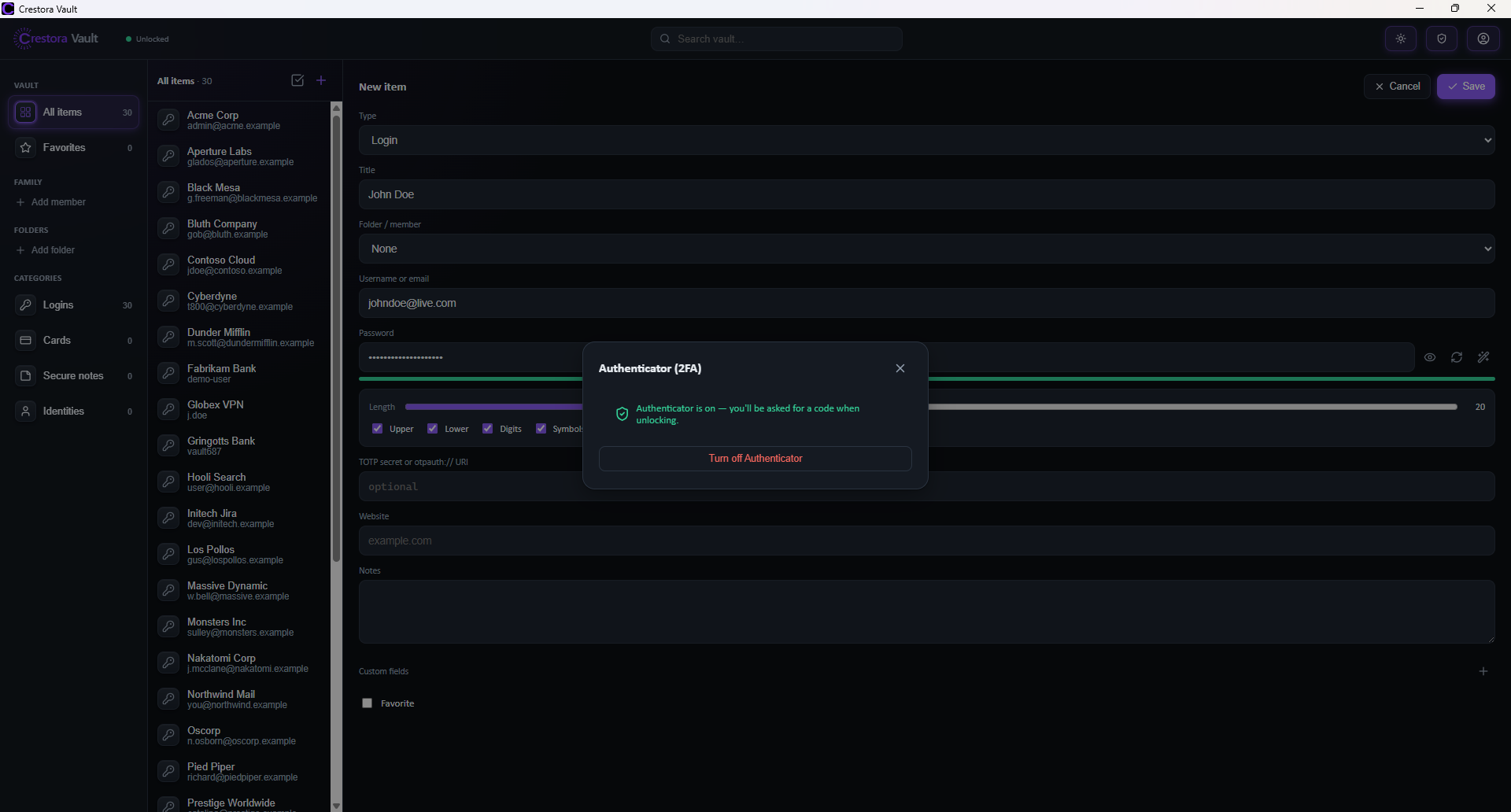Viewport: 1511px width, 812px height.
Task: Click the Notes text area
Action: tap(926, 612)
